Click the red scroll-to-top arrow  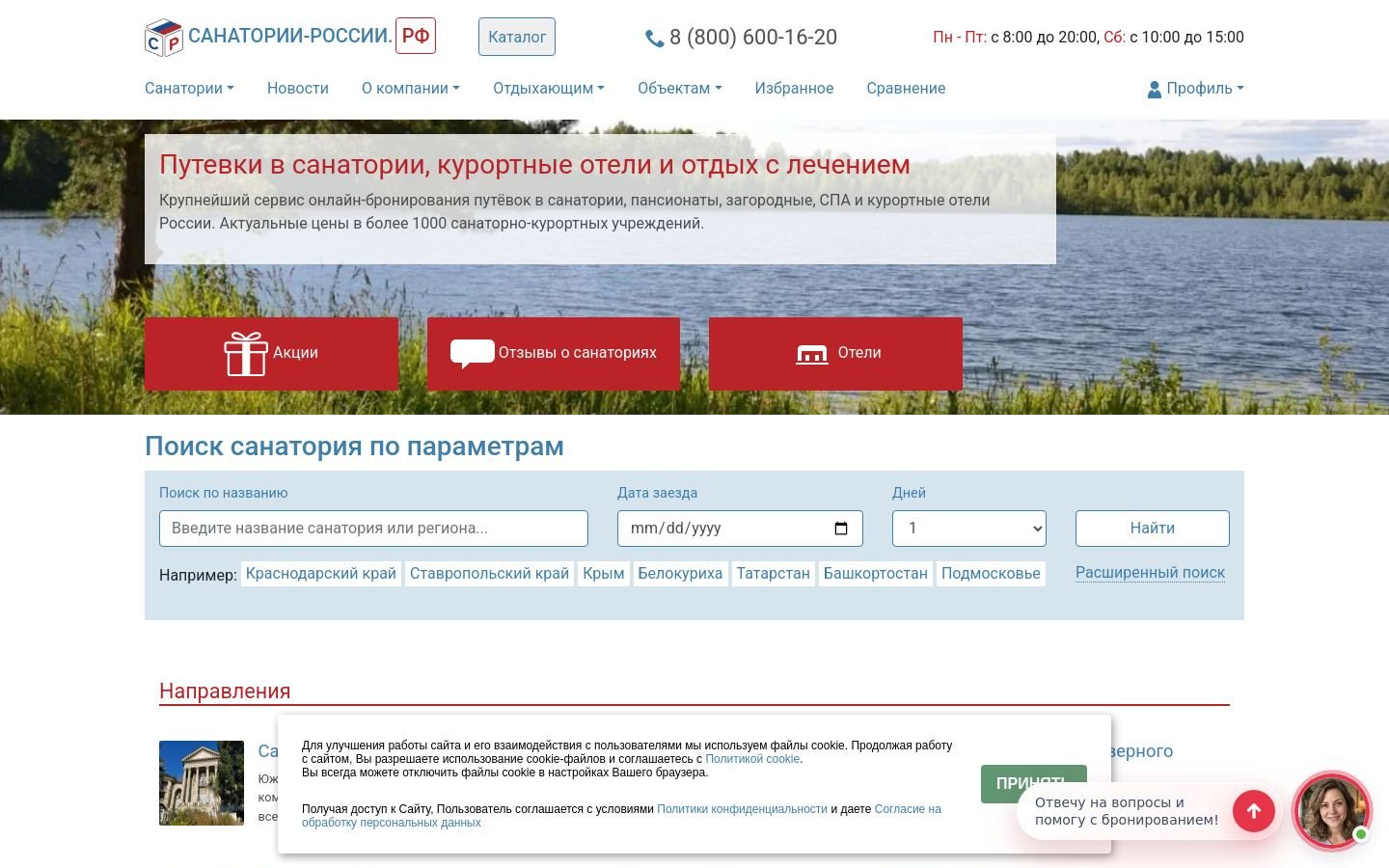pyautogui.click(x=1254, y=811)
